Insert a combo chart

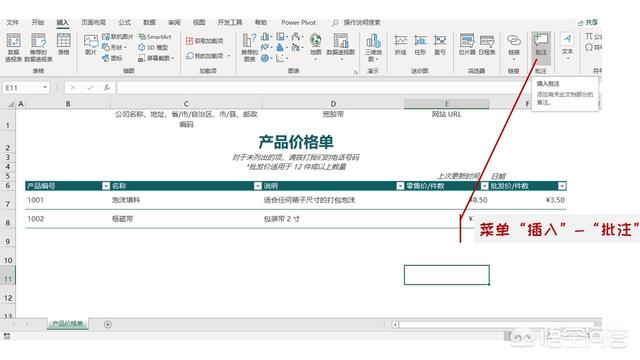[x=297, y=47]
